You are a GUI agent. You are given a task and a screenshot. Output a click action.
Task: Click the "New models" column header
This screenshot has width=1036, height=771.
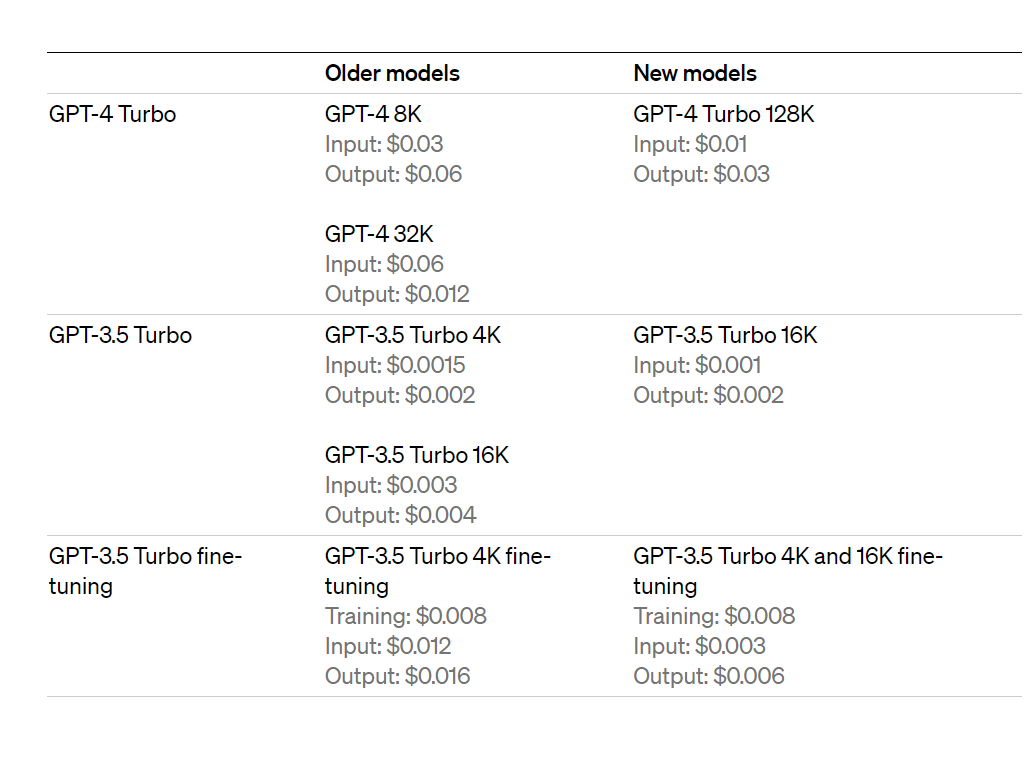tap(694, 73)
